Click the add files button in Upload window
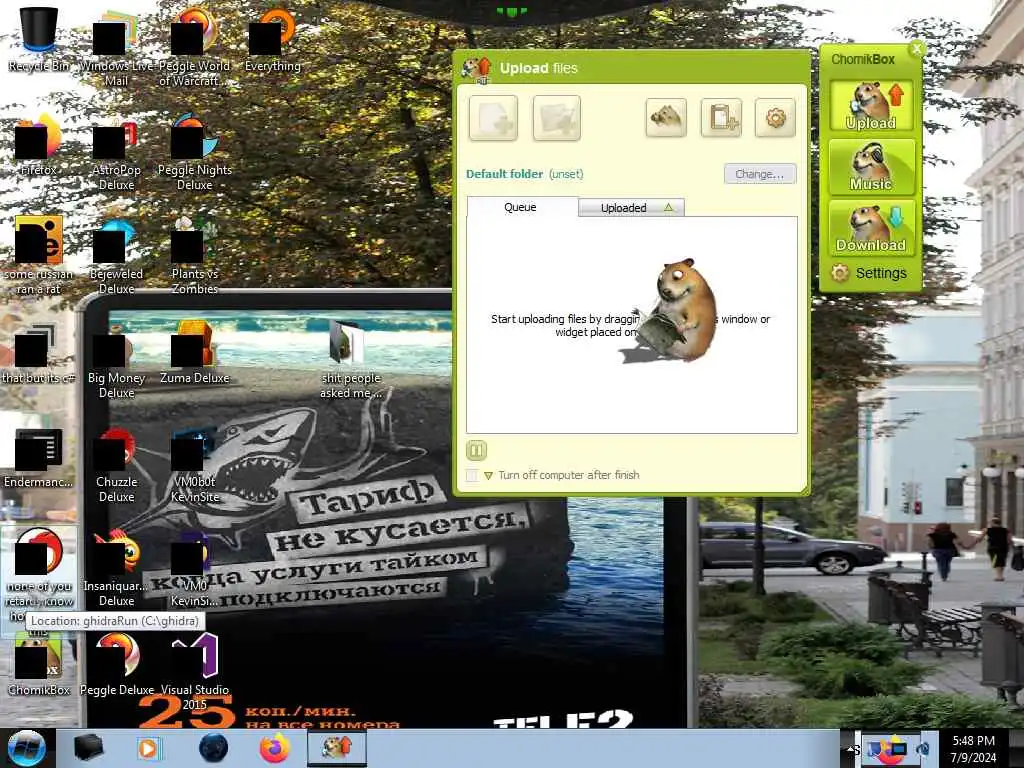 click(x=493, y=118)
